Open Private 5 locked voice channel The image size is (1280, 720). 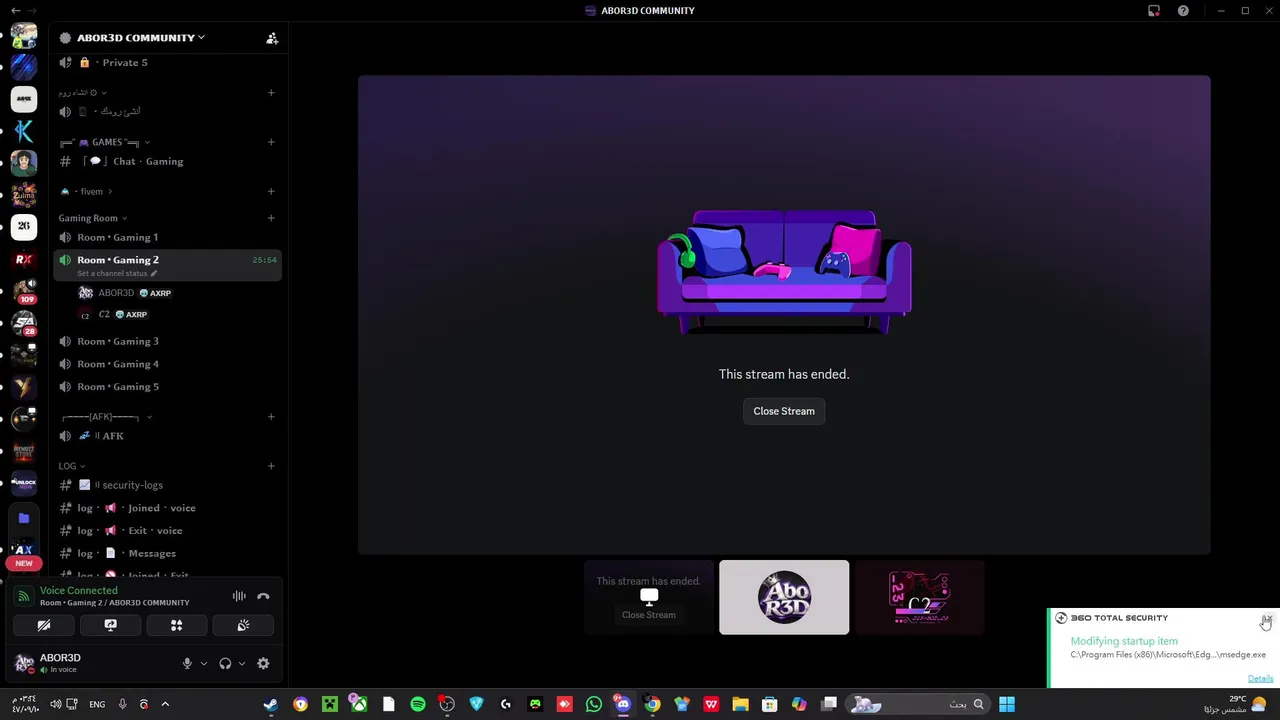(168, 62)
